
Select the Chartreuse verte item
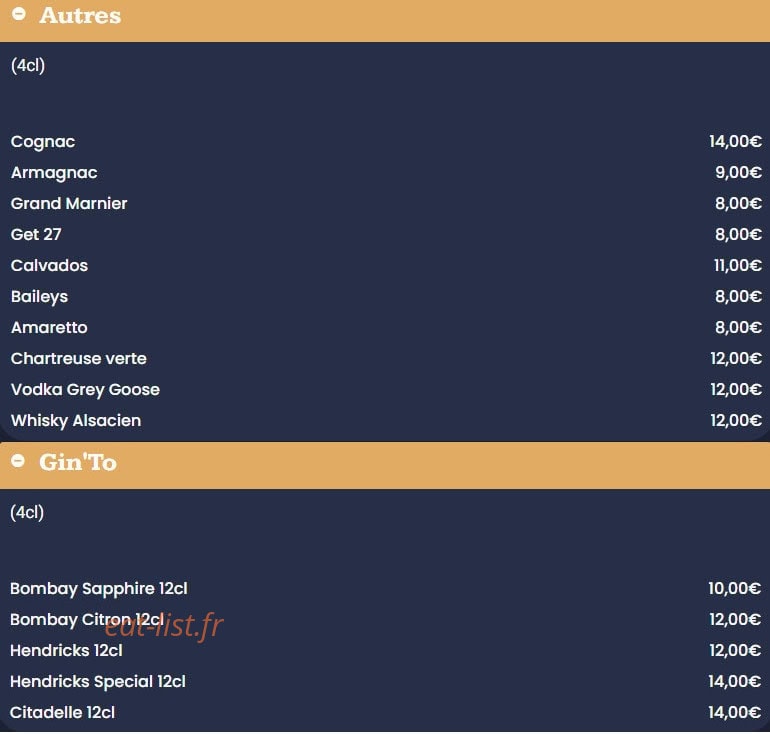(79, 358)
